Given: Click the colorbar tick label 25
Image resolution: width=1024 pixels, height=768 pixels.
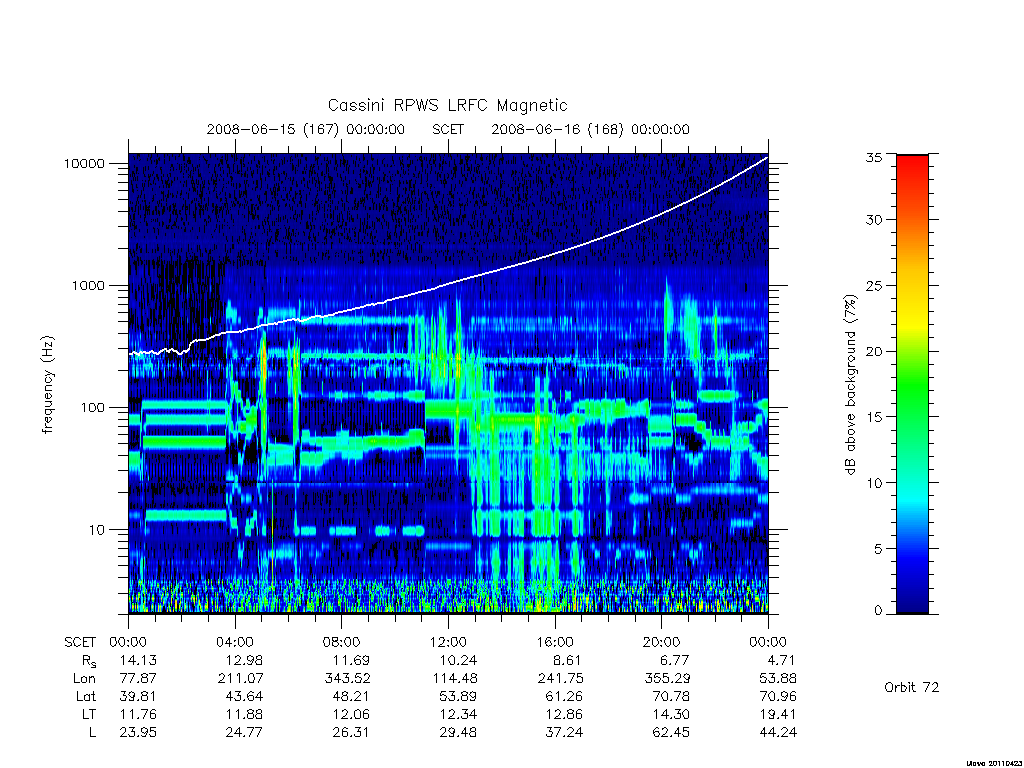Looking at the screenshot, I should (873, 285).
